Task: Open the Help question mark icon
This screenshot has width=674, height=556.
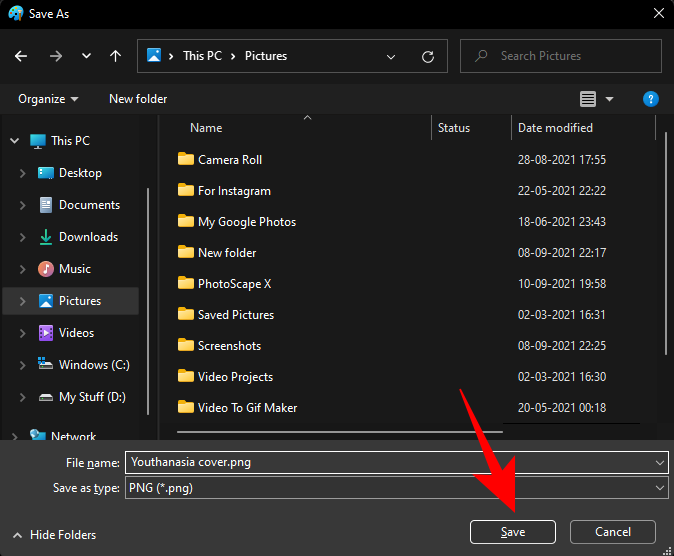Action: [650, 99]
